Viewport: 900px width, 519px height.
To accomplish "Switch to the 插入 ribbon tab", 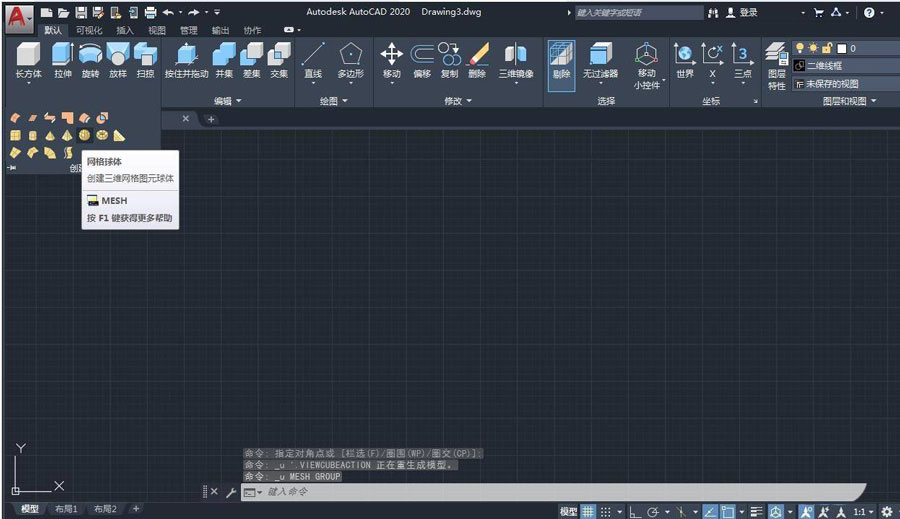I will click(x=125, y=30).
